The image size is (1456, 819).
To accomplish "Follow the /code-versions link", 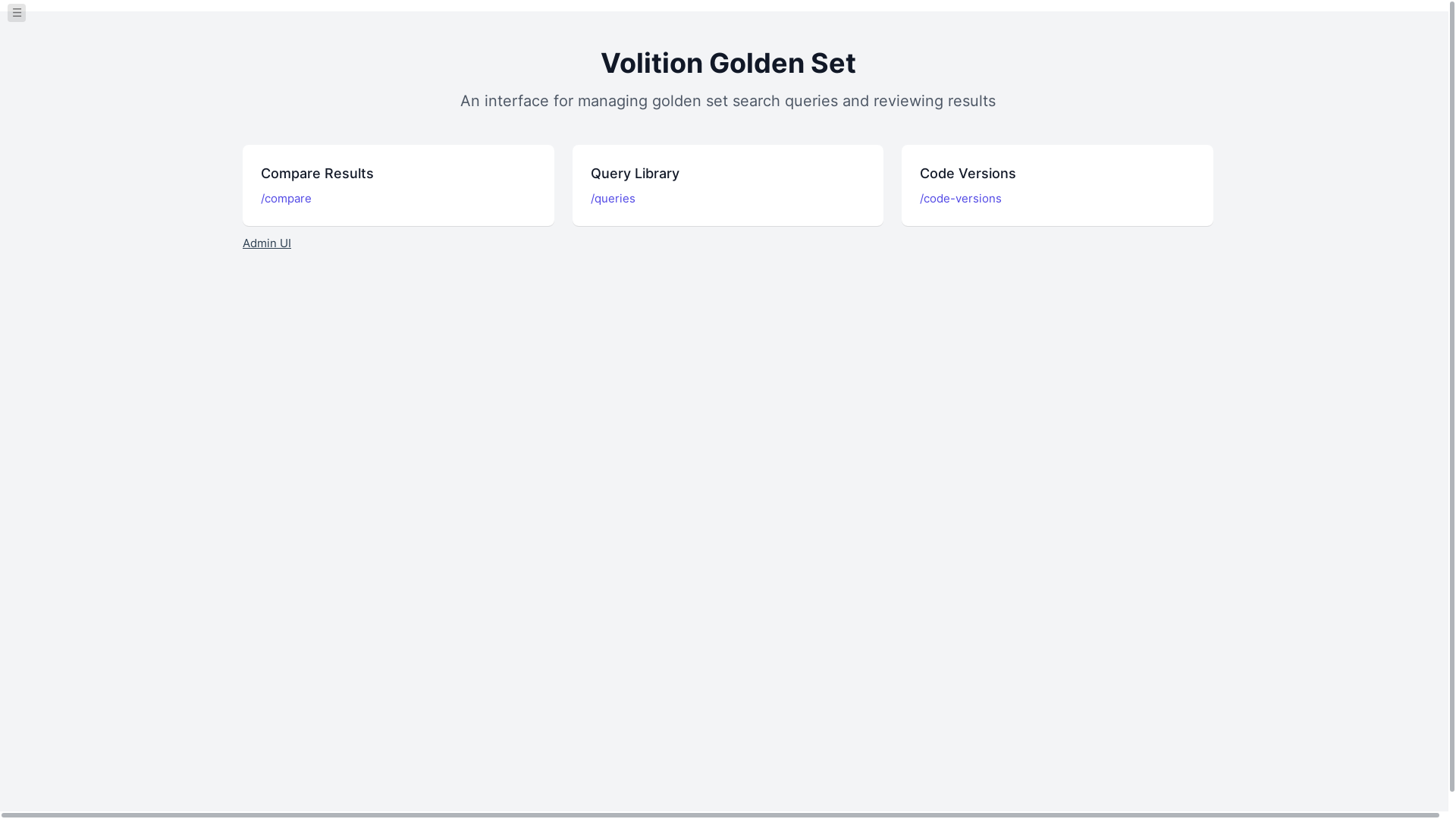I will [x=960, y=199].
